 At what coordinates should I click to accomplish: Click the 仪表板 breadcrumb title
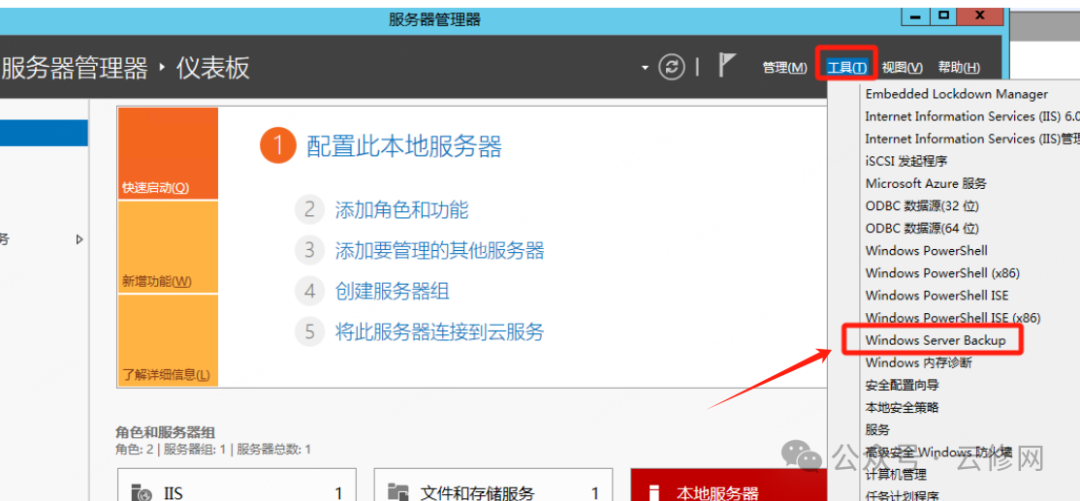tap(213, 68)
